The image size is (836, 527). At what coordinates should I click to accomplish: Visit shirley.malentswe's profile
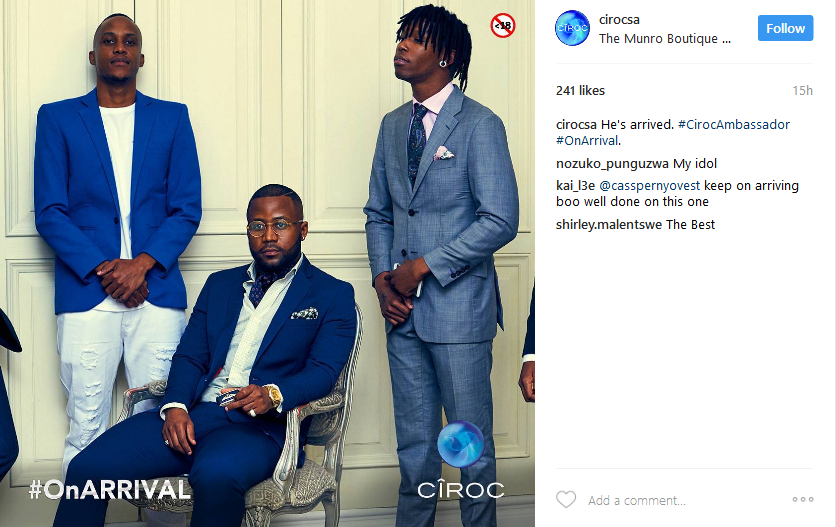(x=609, y=225)
